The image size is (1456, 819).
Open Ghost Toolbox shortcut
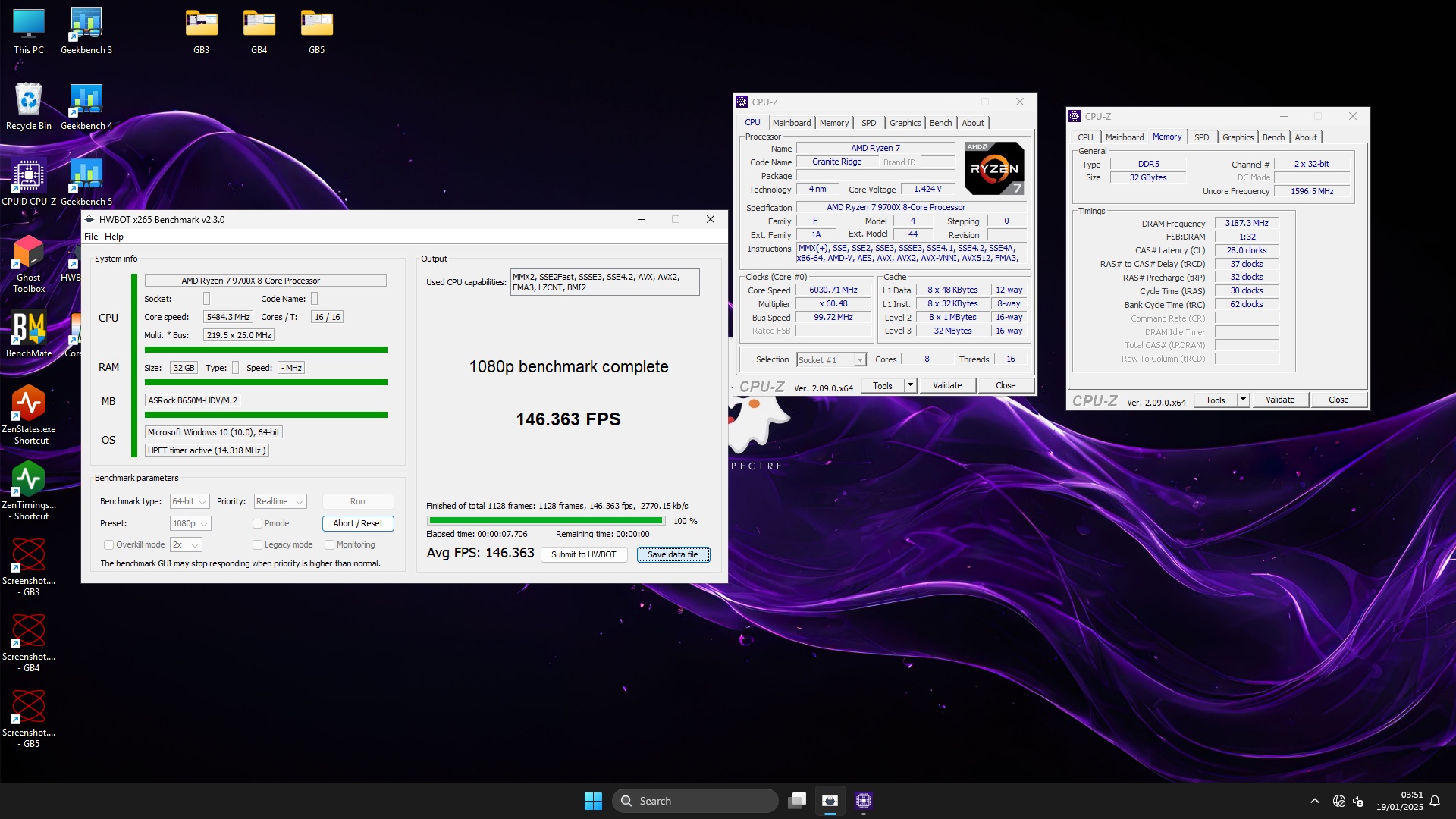29,264
